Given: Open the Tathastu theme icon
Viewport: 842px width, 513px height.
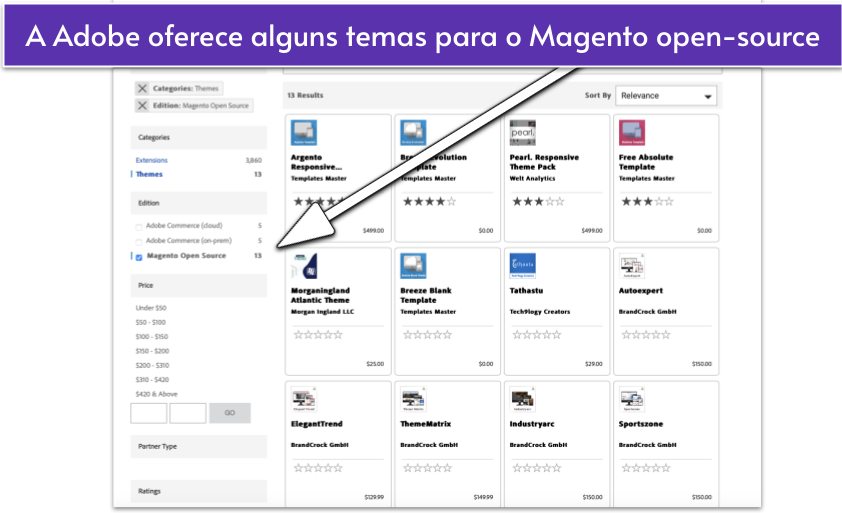Looking at the screenshot, I should [x=522, y=266].
